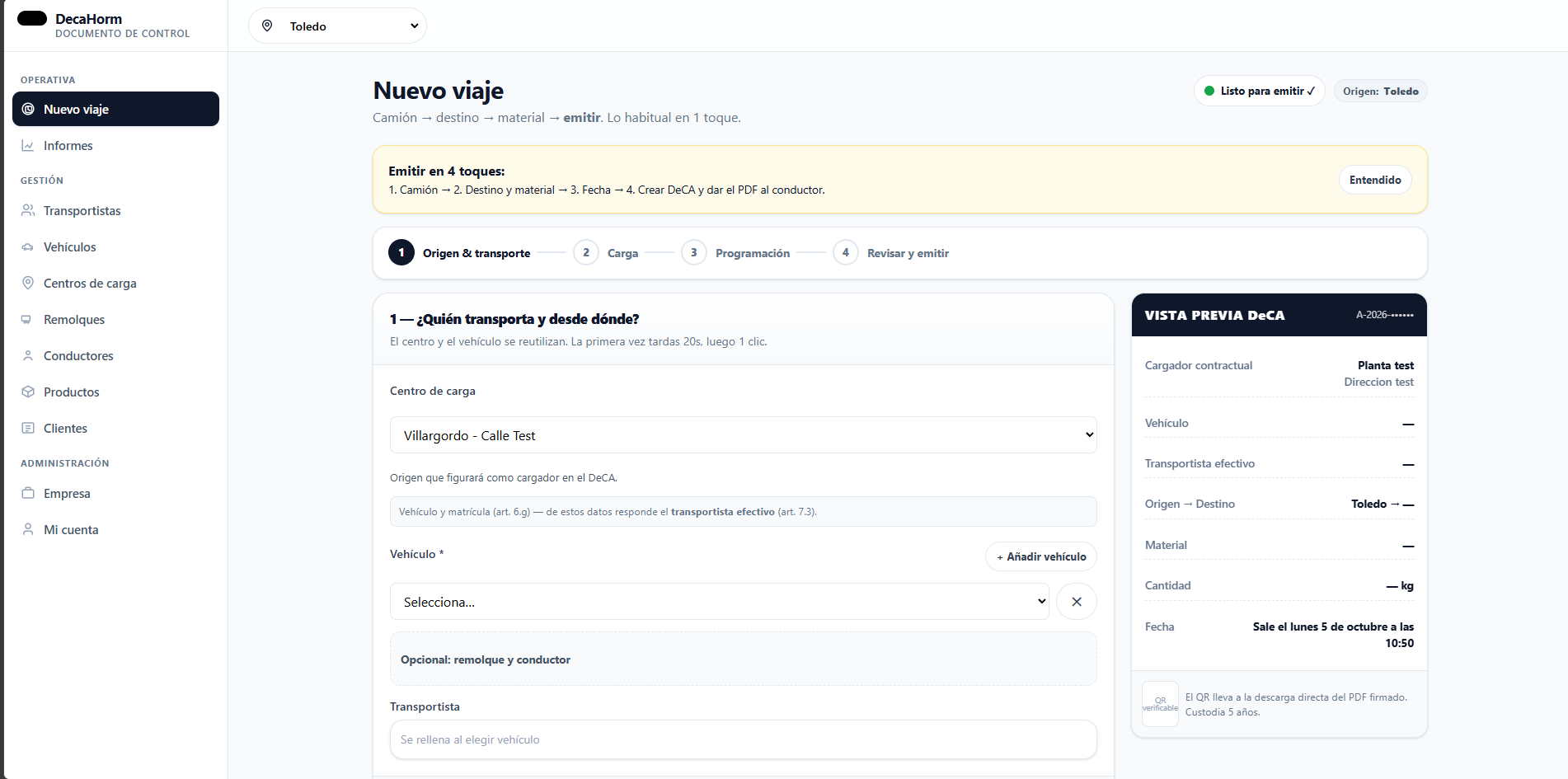Screen dimensions: 1568x779
Task: Click the Direccion test address text
Action: click(1378, 382)
